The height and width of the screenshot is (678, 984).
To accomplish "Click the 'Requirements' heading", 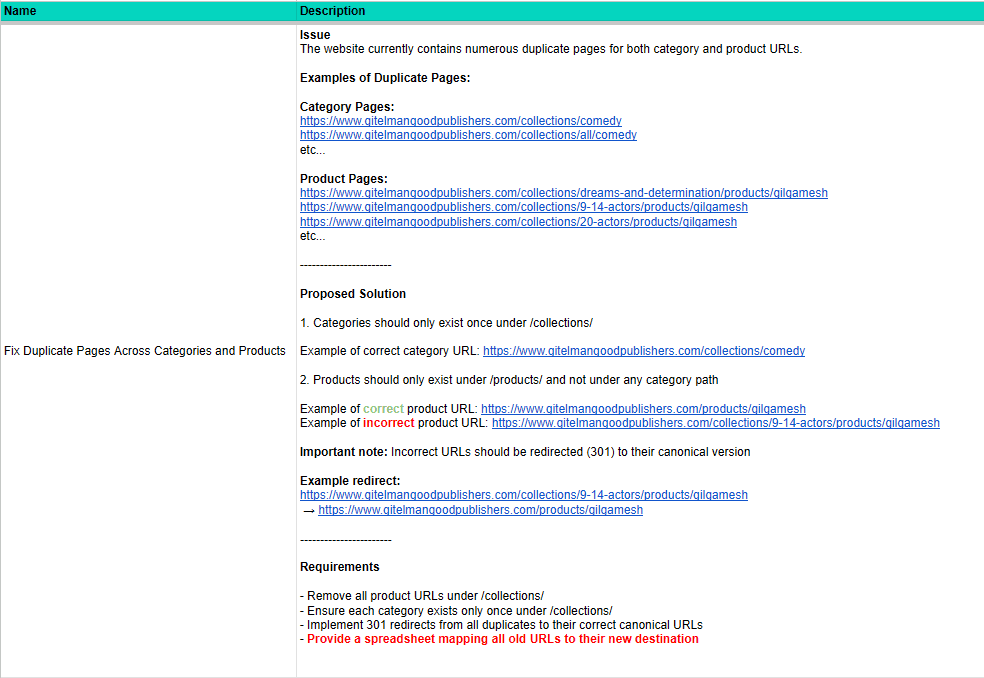I will 340,567.
